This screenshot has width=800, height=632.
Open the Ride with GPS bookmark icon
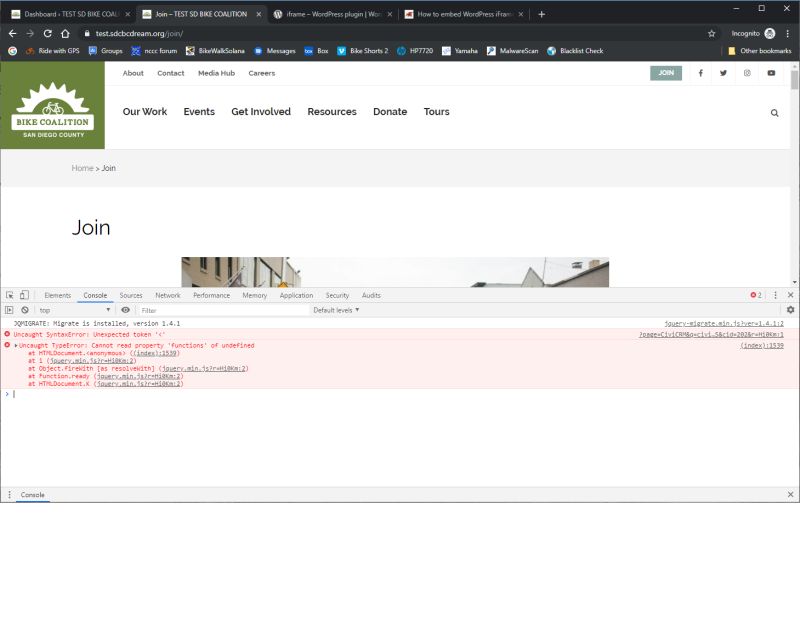tap(30, 51)
